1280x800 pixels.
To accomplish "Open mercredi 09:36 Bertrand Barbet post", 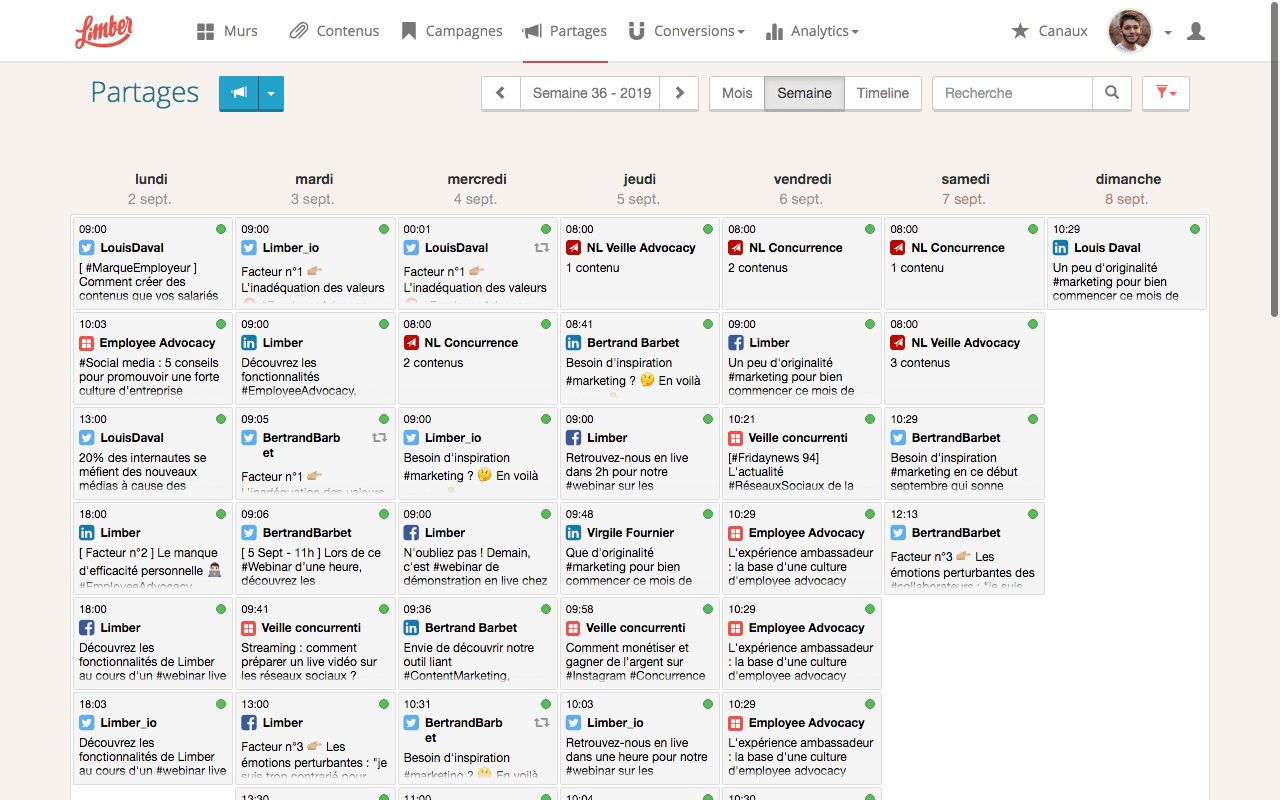I will (x=477, y=643).
